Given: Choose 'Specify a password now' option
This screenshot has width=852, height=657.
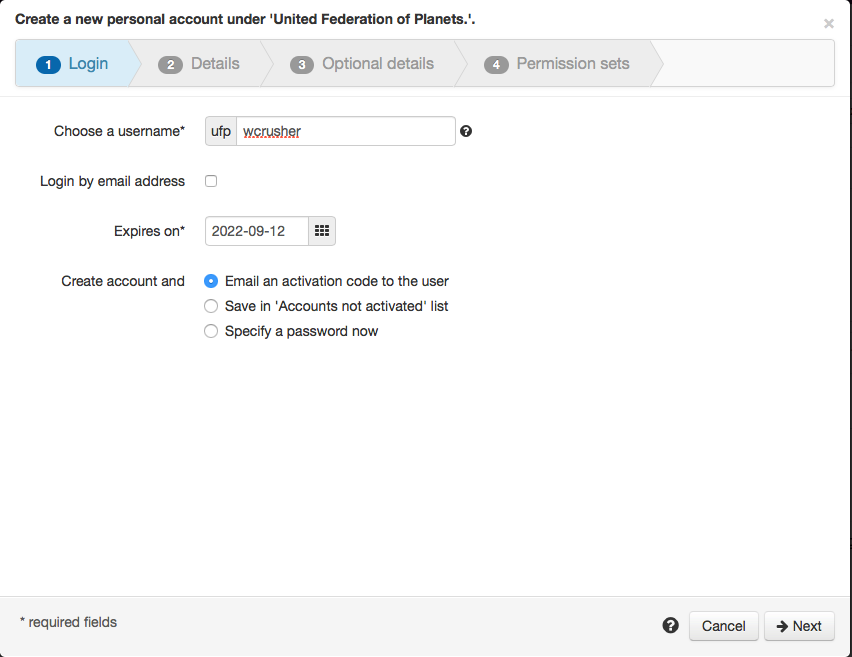Looking at the screenshot, I should coord(211,331).
